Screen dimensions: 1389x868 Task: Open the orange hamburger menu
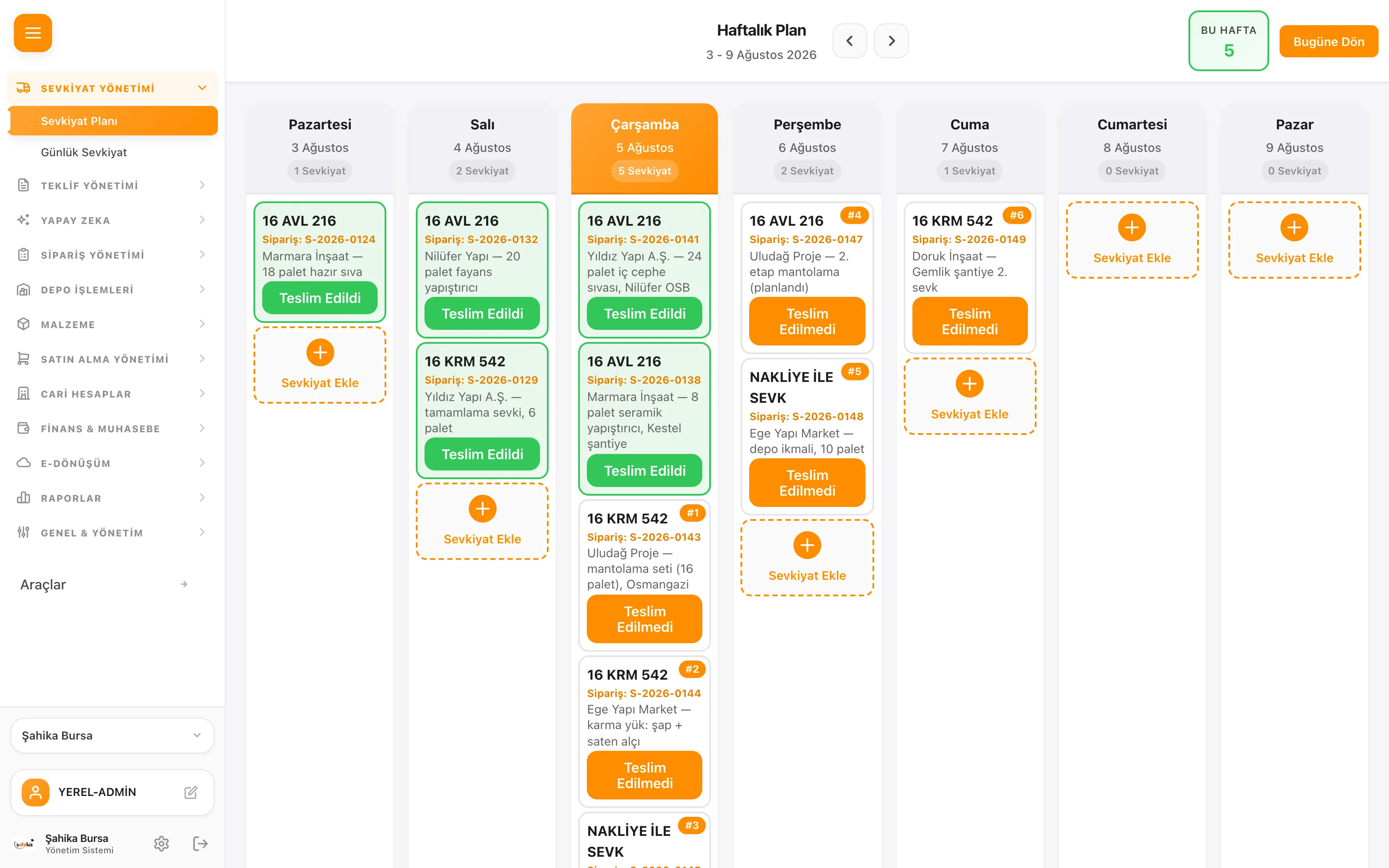33,33
